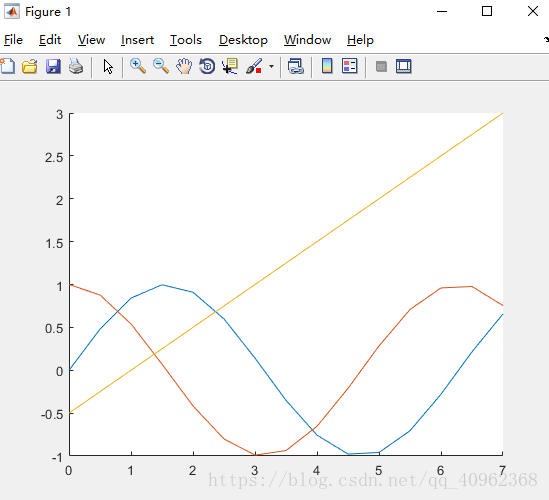Click the x-axis label 5
The width and height of the screenshot is (549, 500).
tap(378, 471)
